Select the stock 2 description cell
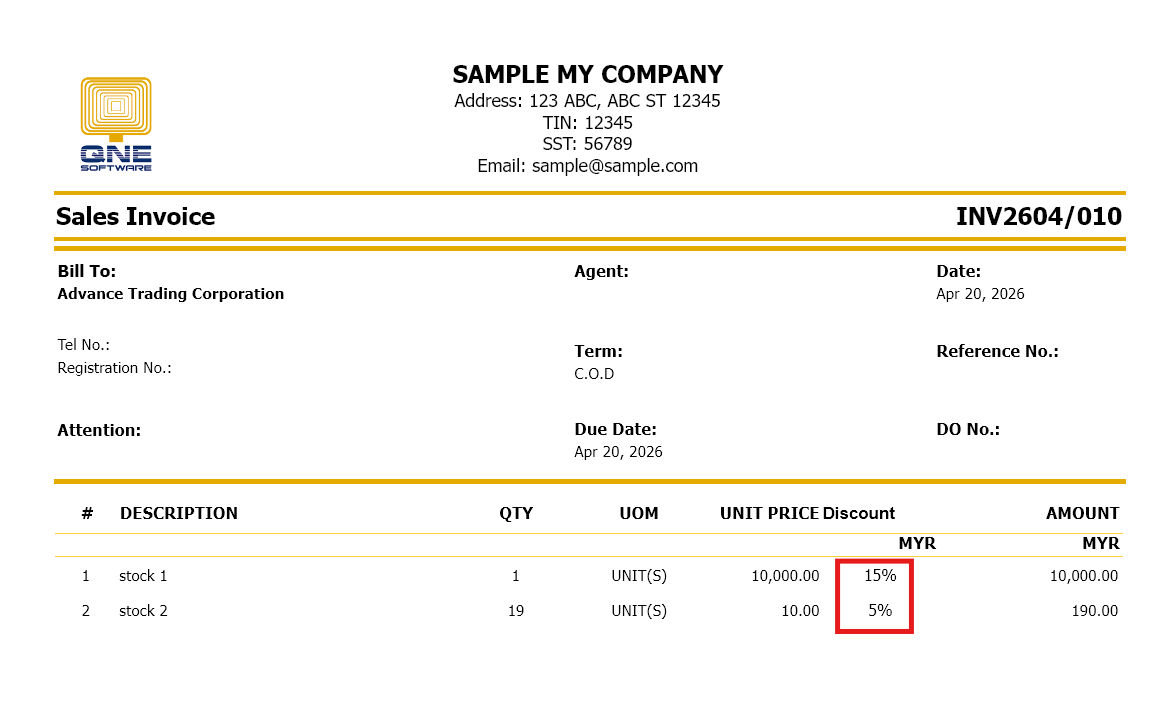The image size is (1170, 728). click(x=143, y=611)
